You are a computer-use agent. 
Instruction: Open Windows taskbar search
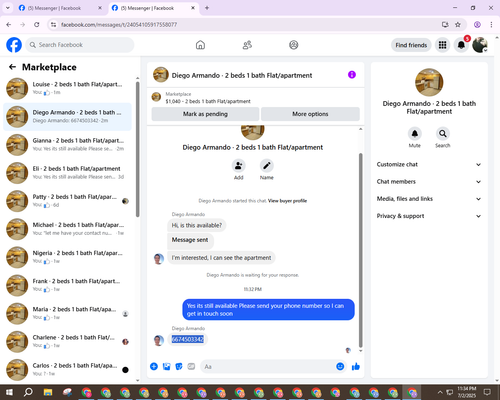[28, 392]
